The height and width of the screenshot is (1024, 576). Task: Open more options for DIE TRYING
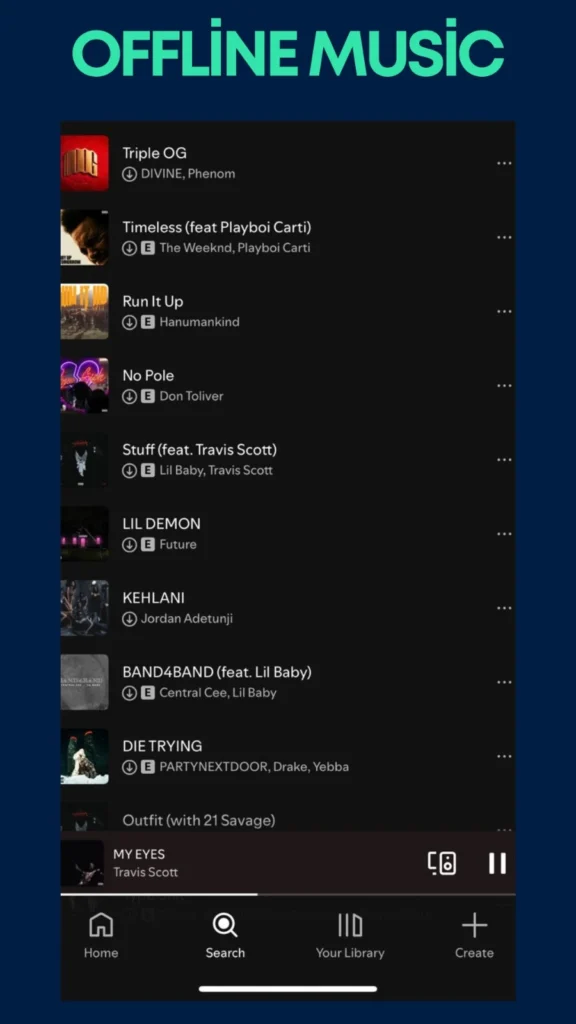504,756
